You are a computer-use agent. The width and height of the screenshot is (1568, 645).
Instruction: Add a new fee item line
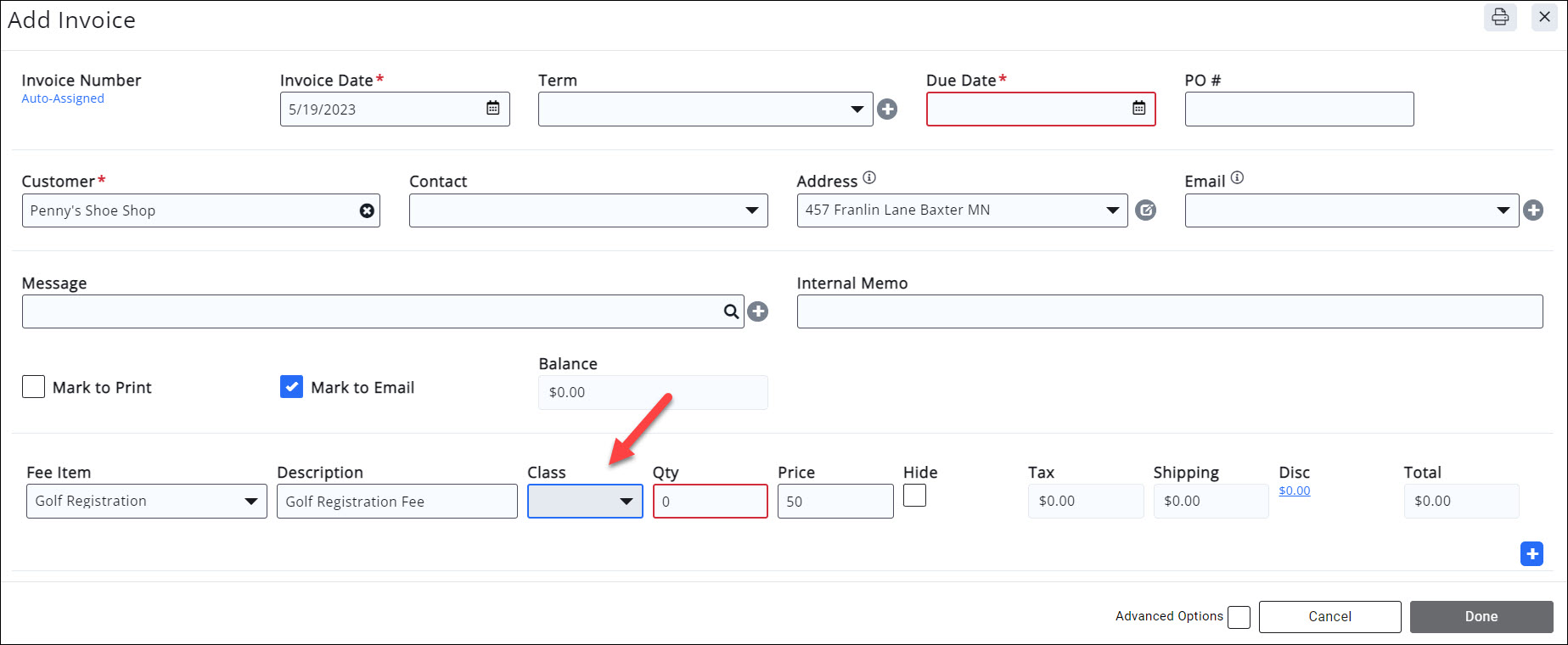(x=1531, y=554)
